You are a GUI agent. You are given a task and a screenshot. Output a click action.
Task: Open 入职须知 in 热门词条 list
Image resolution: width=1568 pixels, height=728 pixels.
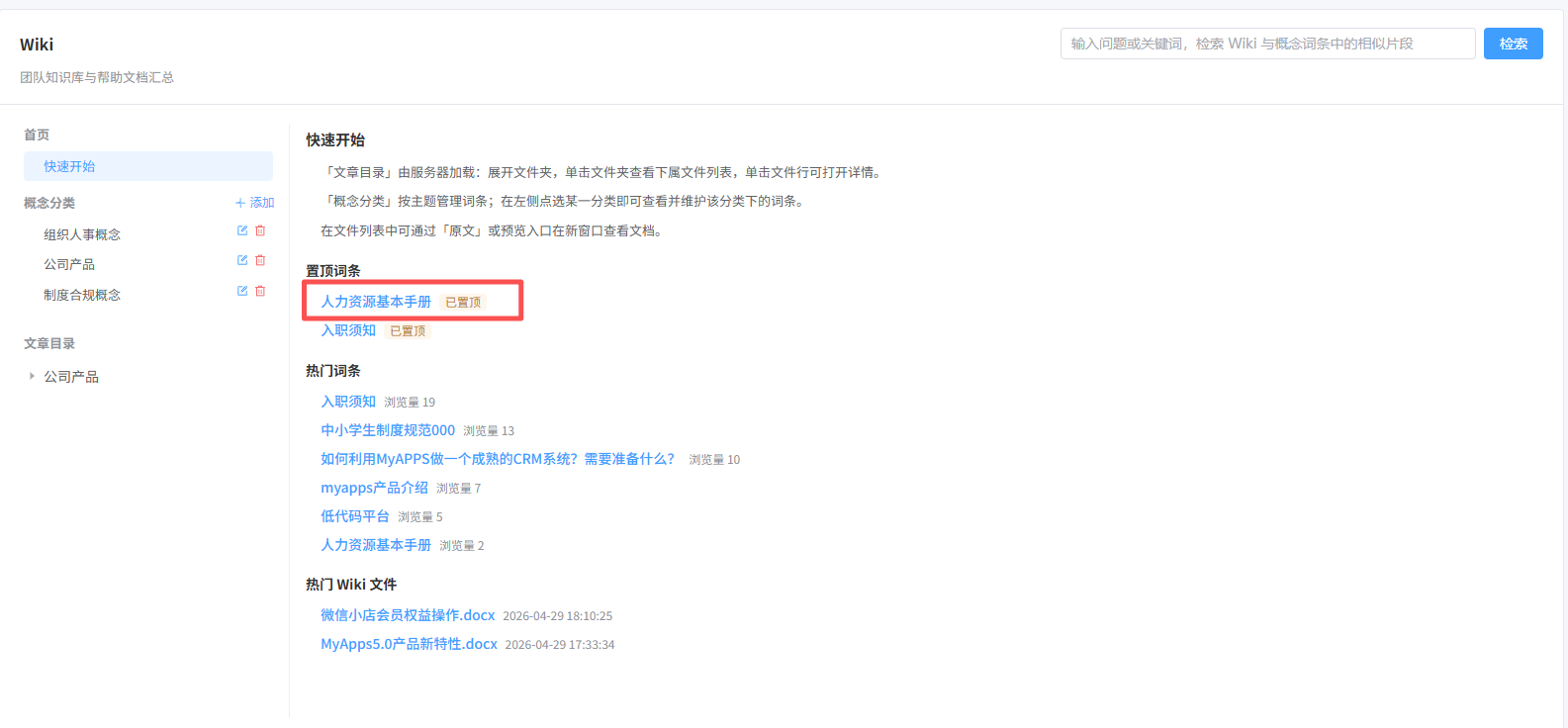(x=348, y=402)
